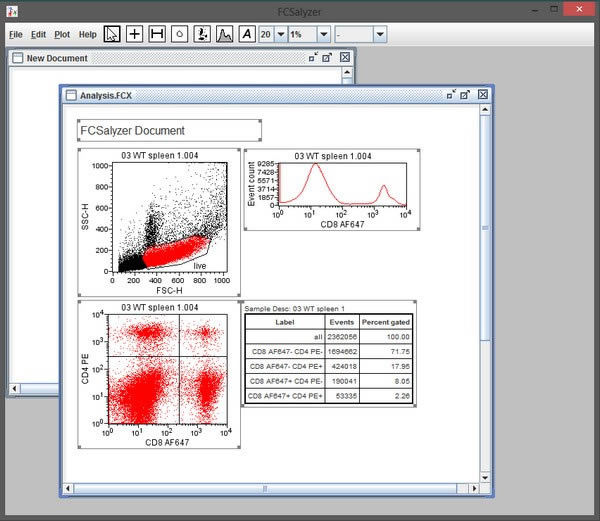Image resolution: width=600 pixels, height=521 pixels.
Task: Open the Plot menu
Action: coord(62,34)
